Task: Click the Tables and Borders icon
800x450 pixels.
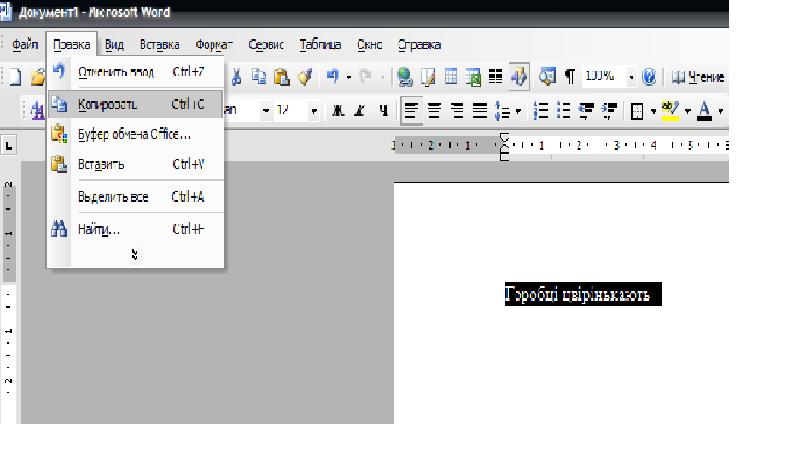Action: pos(428,77)
